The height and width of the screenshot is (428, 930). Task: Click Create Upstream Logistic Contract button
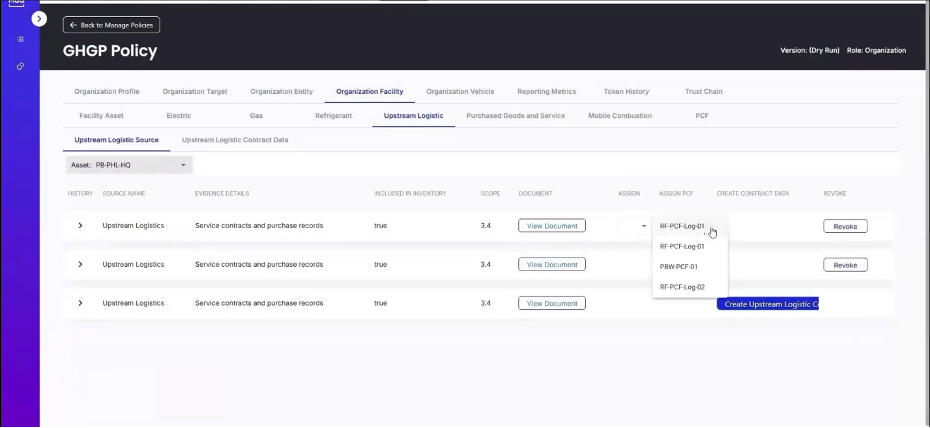coord(768,304)
